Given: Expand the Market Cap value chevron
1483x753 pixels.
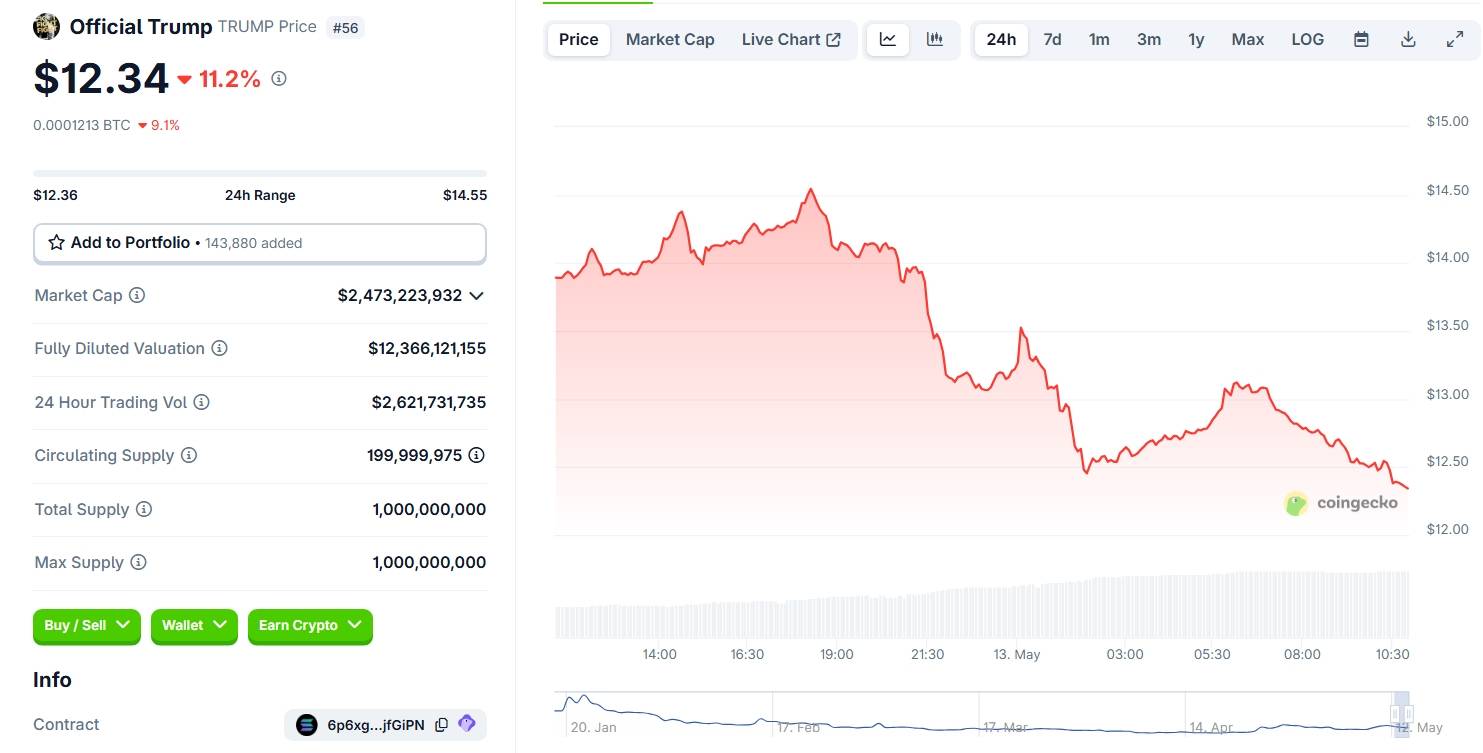Looking at the screenshot, I should tap(477, 295).
